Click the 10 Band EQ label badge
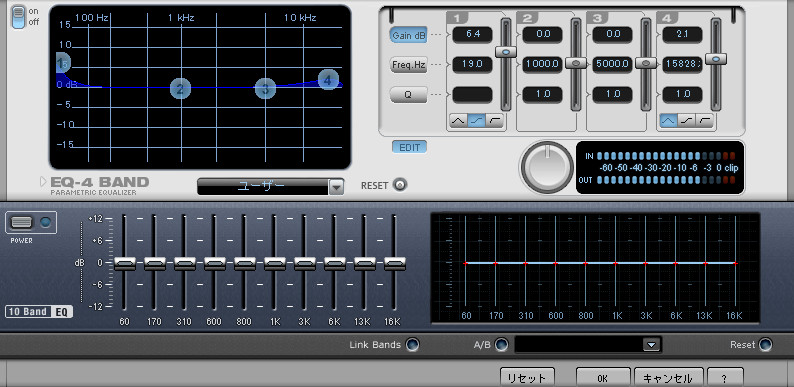The image size is (794, 387). (39, 312)
